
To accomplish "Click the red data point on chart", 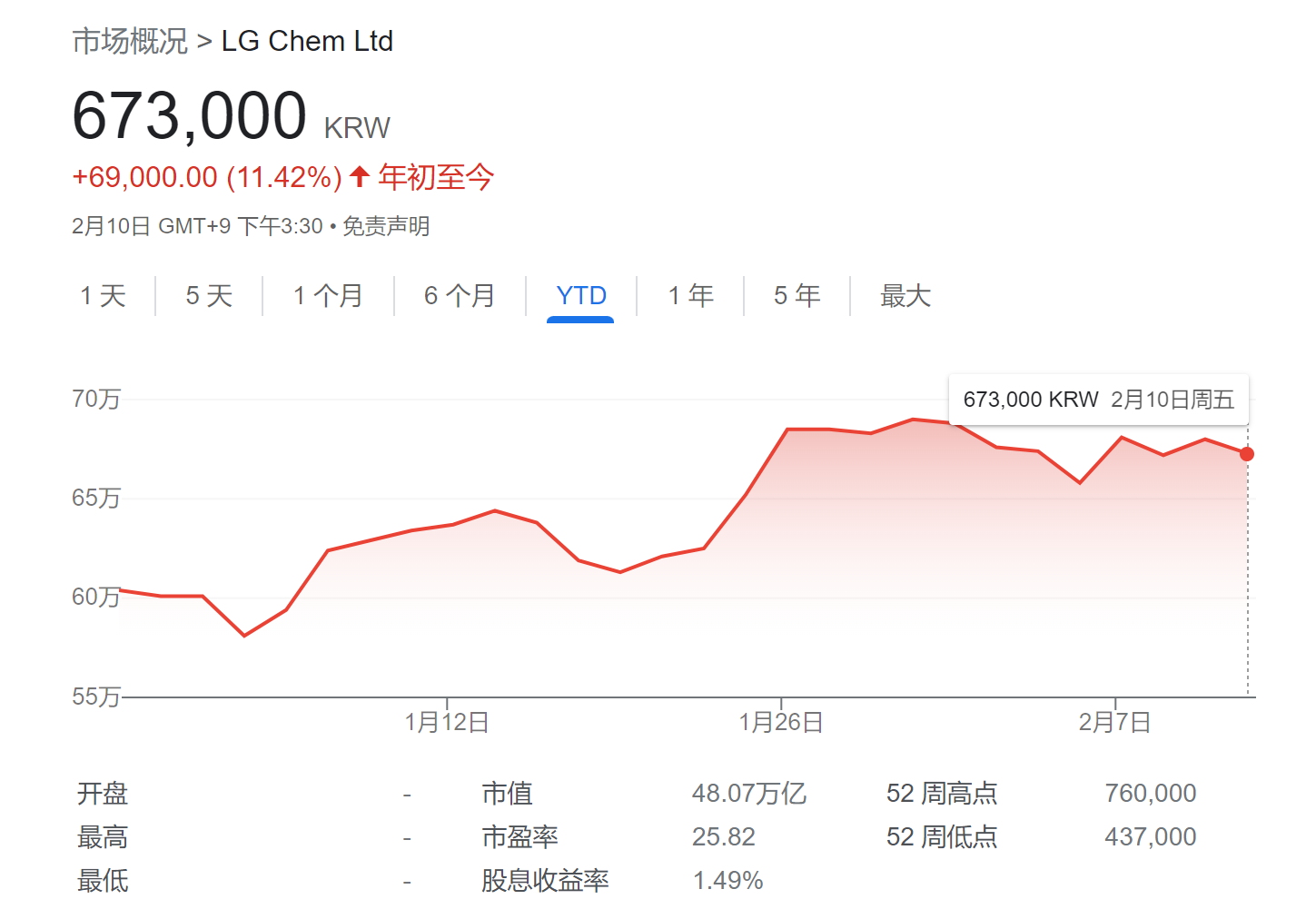I will tap(1247, 454).
